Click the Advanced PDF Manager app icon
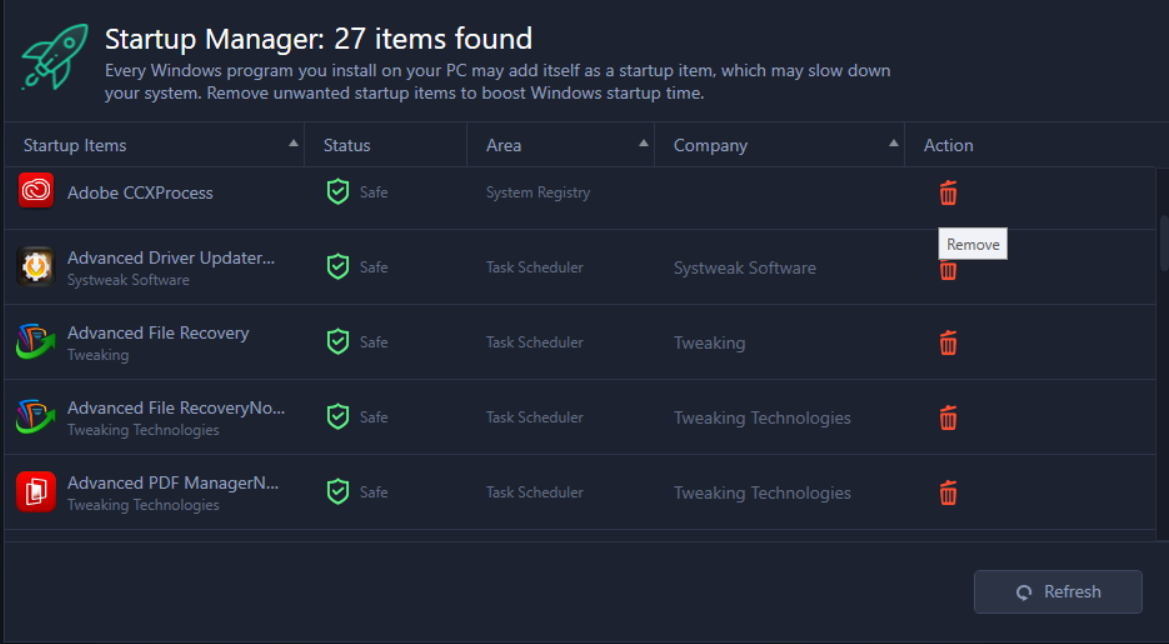The height and width of the screenshot is (644, 1169). pyautogui.click(x=34, y=491)
